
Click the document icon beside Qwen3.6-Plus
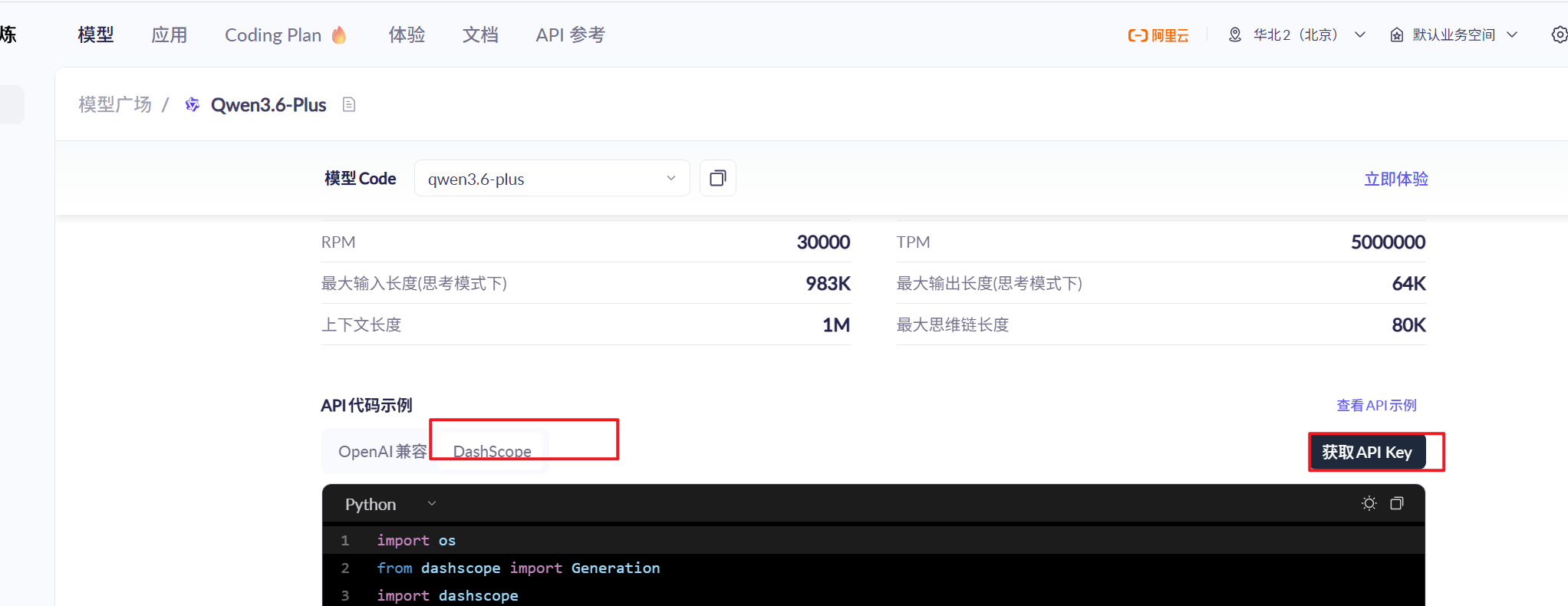pos(349,105)
